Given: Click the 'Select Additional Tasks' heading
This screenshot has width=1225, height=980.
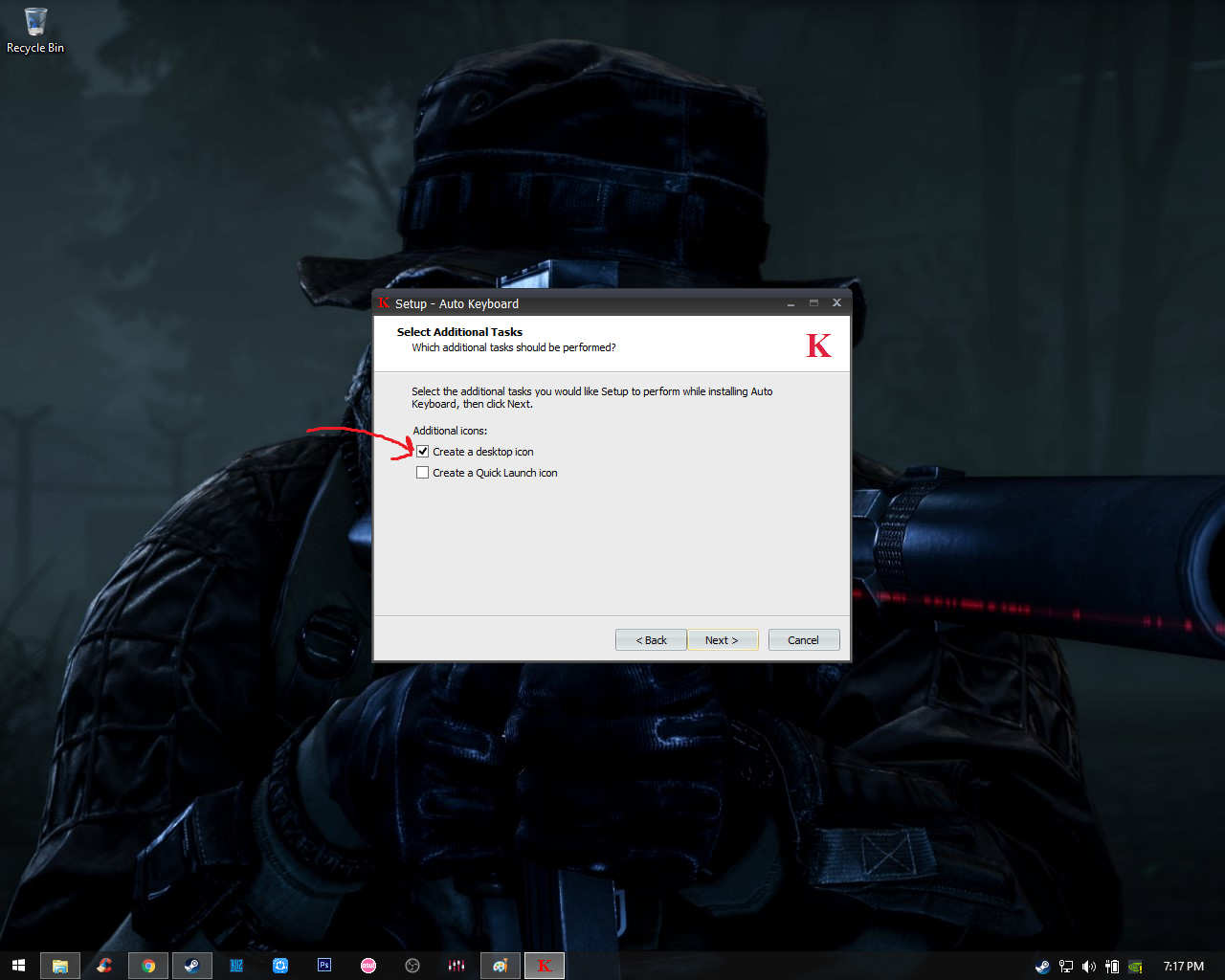Looking at the screenshot, I should click(459, 332).
